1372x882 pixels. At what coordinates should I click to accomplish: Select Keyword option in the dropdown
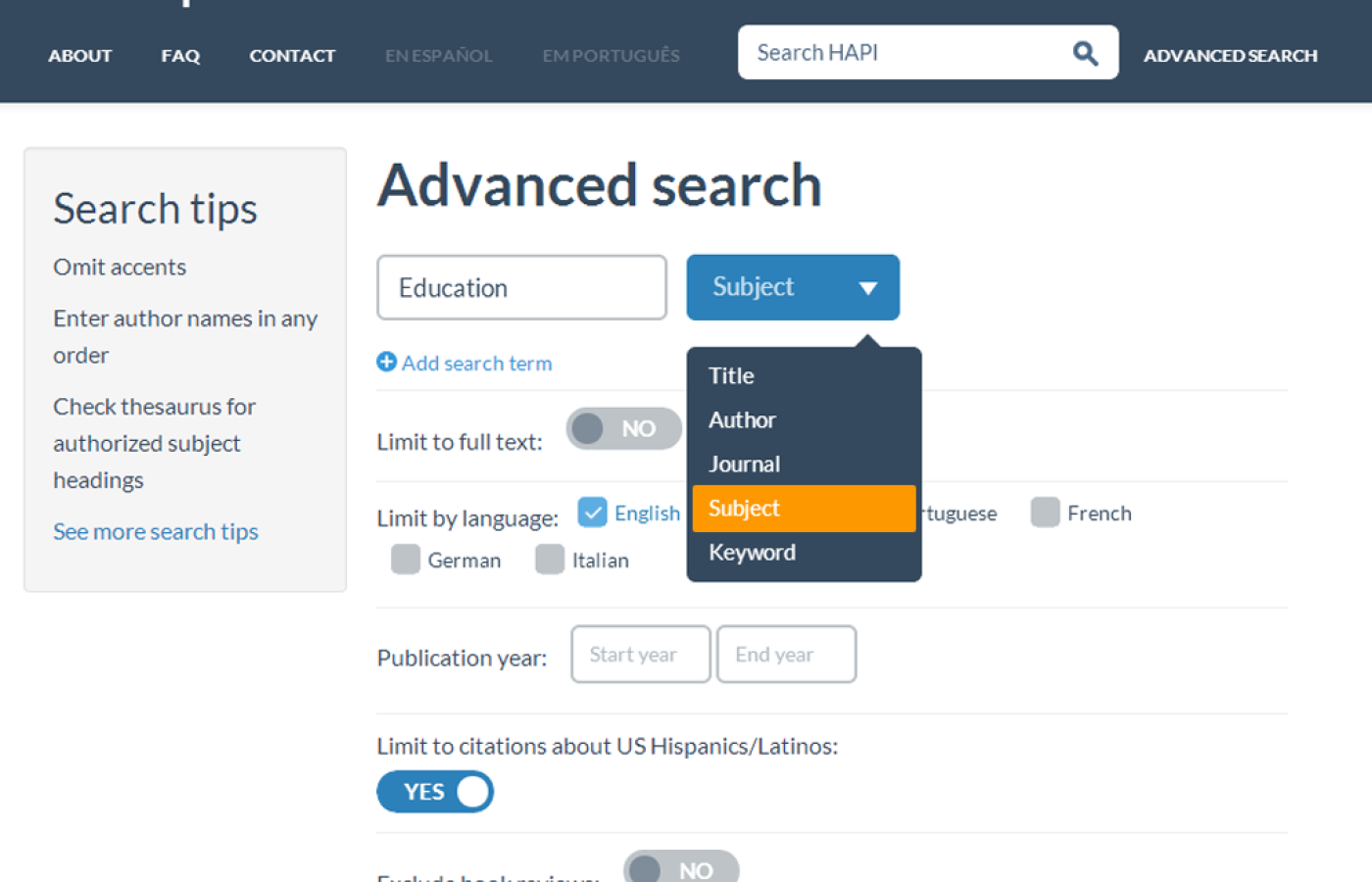752,553
